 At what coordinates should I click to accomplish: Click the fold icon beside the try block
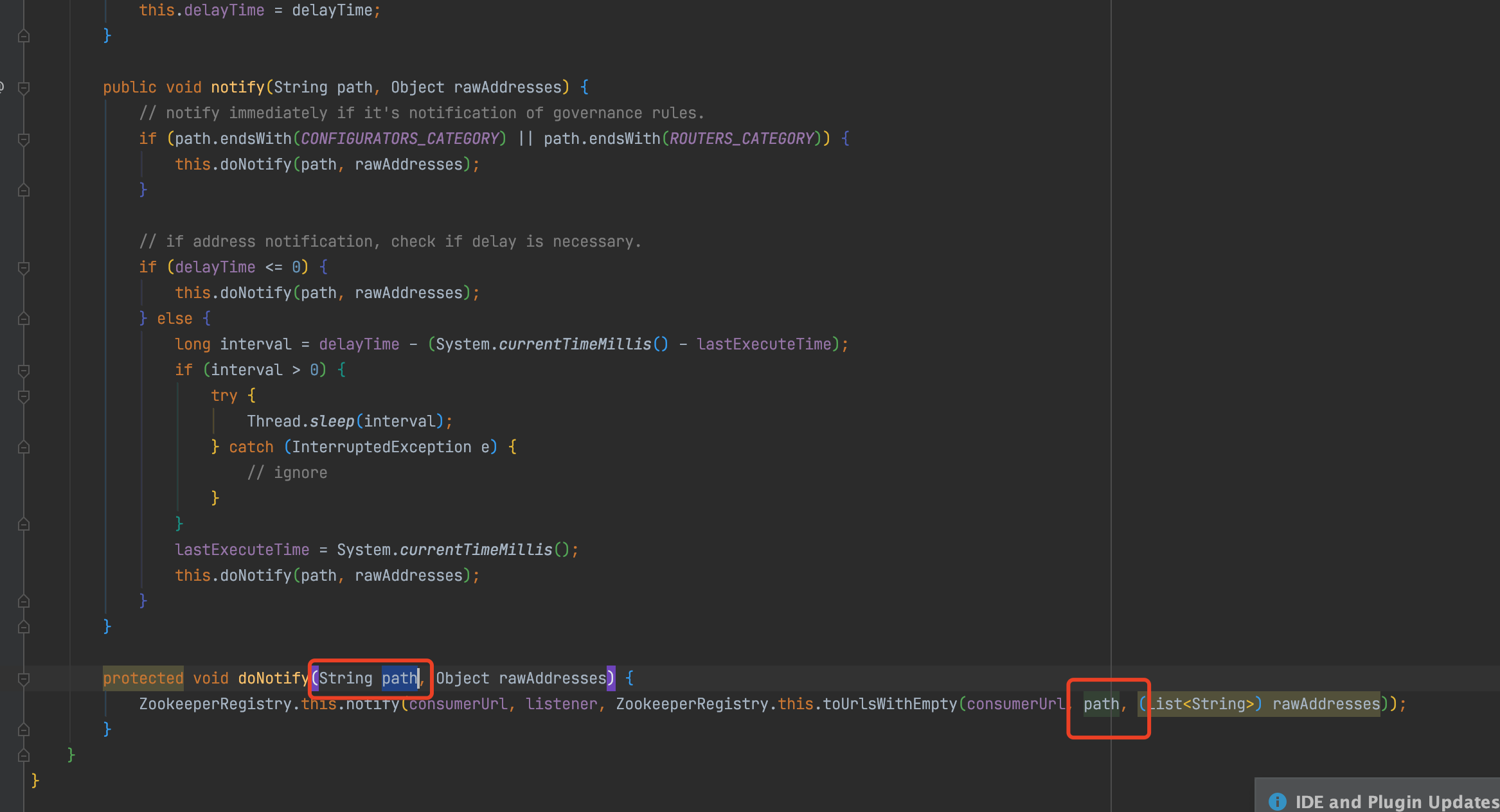24,396
